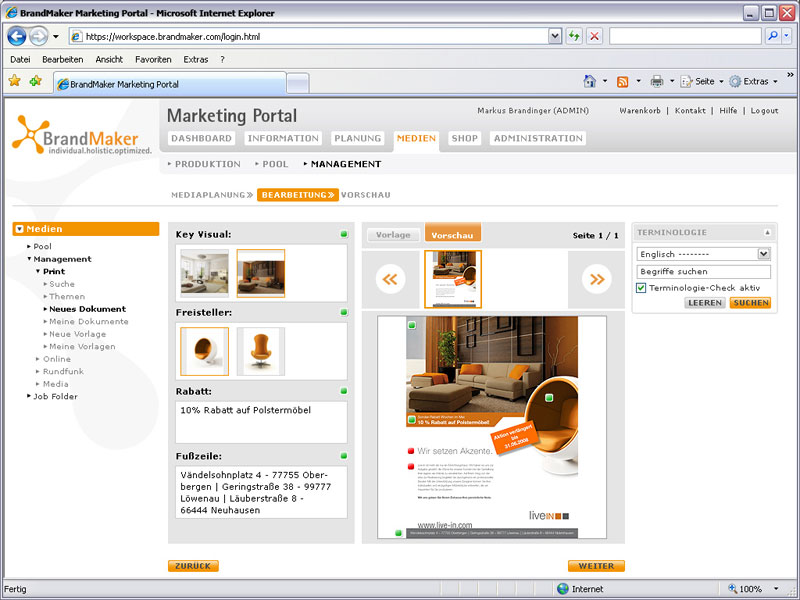Screen dimensions: 800x600
Task: Click the IE back navigation button
Action: pyautogui.click(x=17, y=36)
